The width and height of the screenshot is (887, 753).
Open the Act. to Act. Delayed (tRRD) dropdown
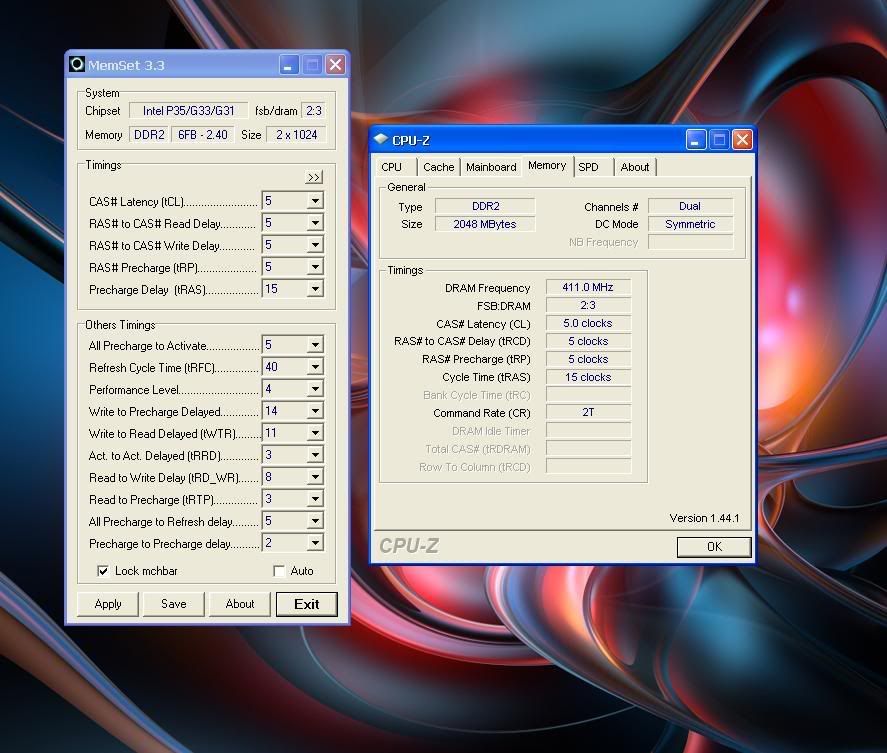[315, 455]
